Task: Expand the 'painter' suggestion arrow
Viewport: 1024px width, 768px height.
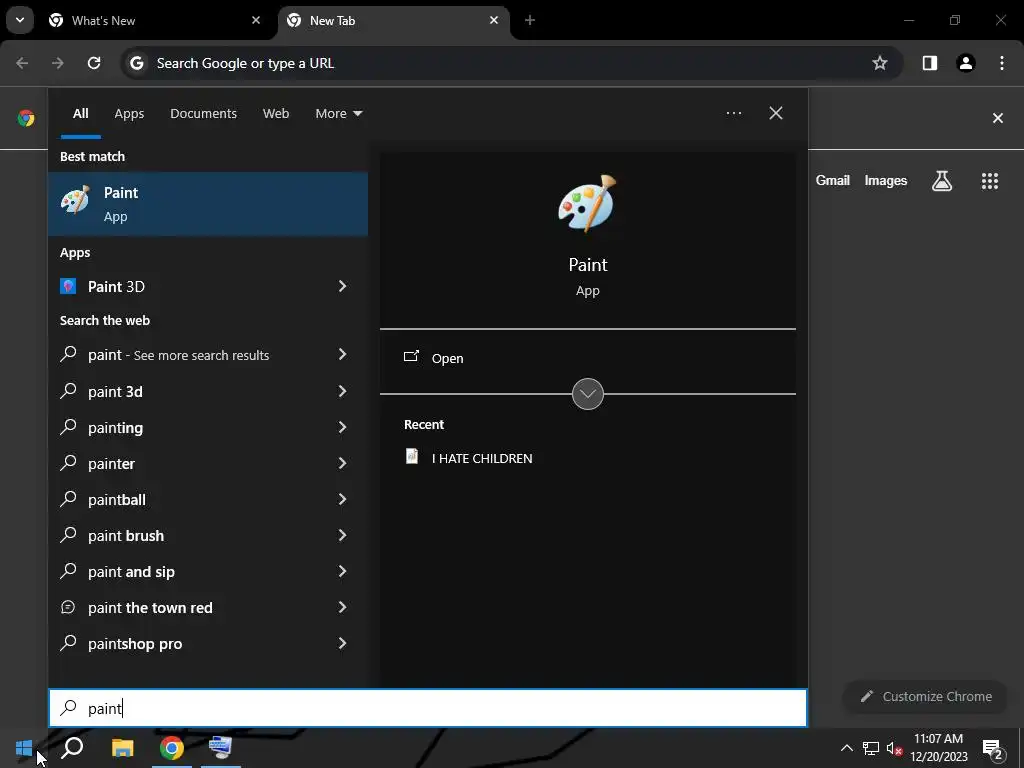Action: [342, 463]
